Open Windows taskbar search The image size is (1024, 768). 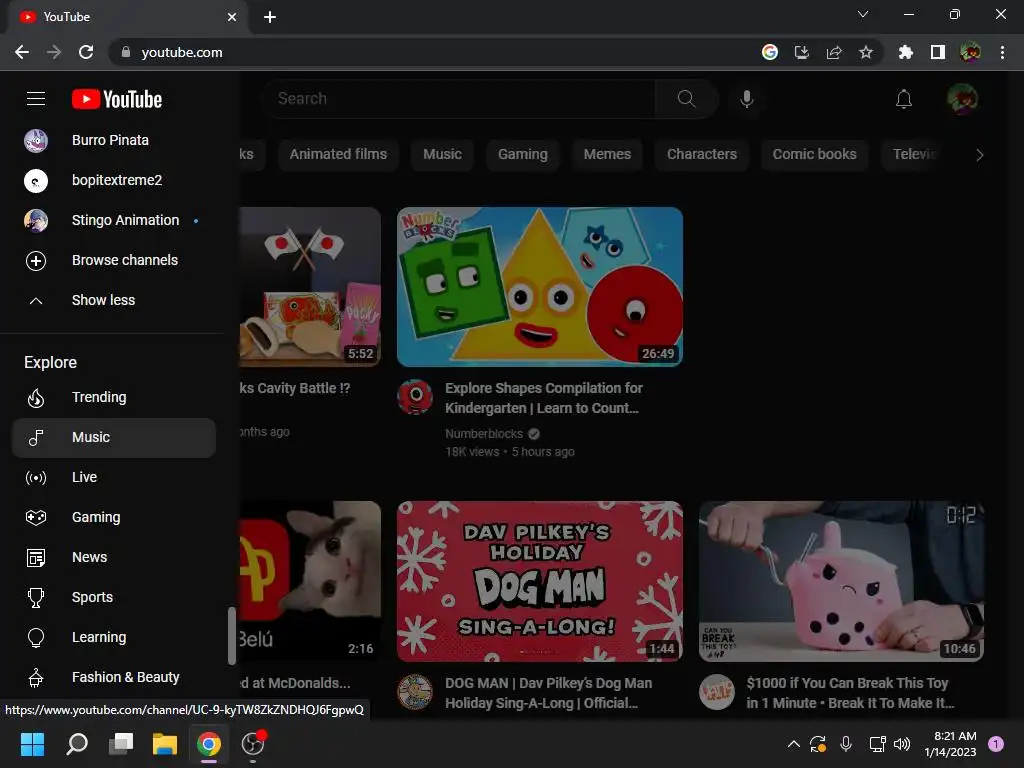click(x=77, y=744)
